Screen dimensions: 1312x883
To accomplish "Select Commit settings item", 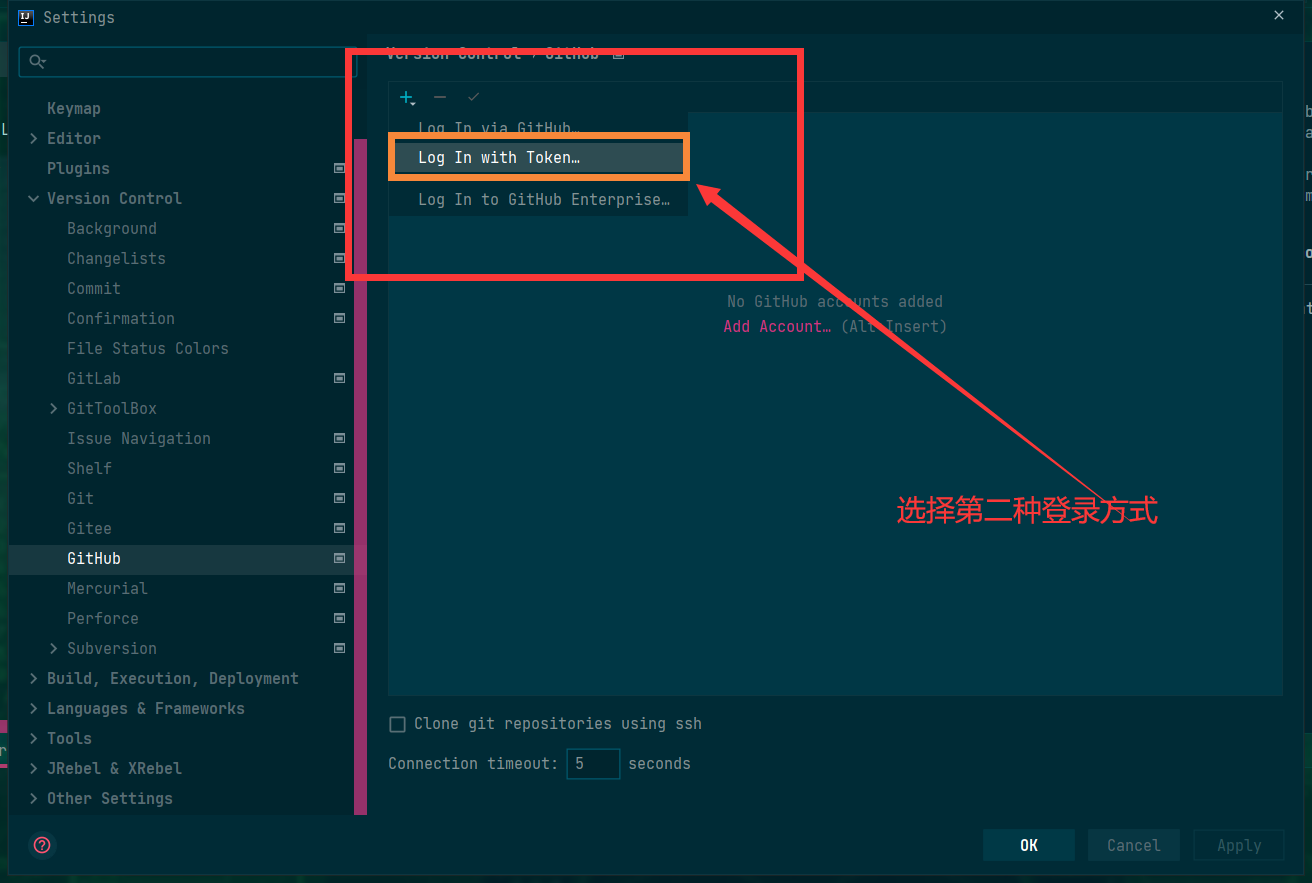I will point(94,288).
